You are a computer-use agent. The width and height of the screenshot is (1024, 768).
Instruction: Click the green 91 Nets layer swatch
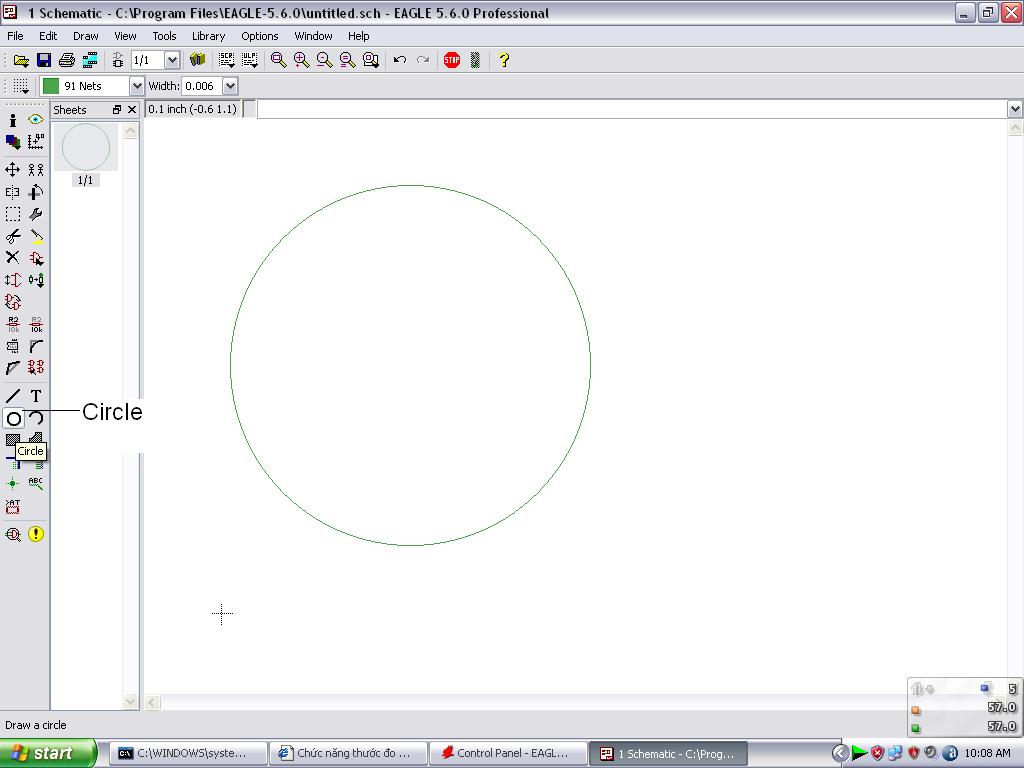[x=51, y=86]
